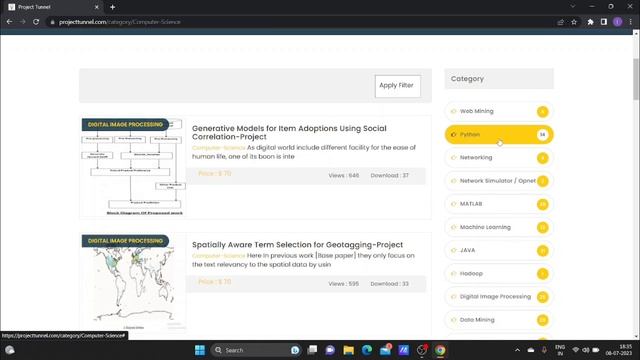The height and width of the screenshot is (360, 640).
Task: Launch Microsoft Edge from taskbar
Action: pos(367,350)
